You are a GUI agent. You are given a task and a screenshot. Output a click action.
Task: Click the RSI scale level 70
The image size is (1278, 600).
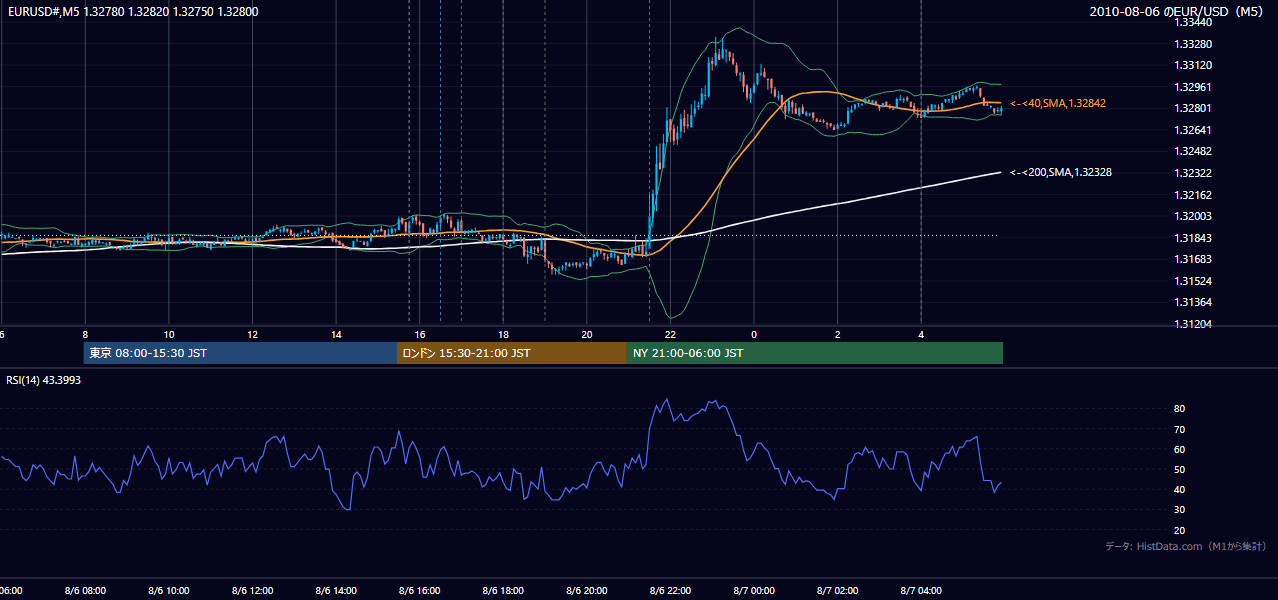pos(1180,429)
